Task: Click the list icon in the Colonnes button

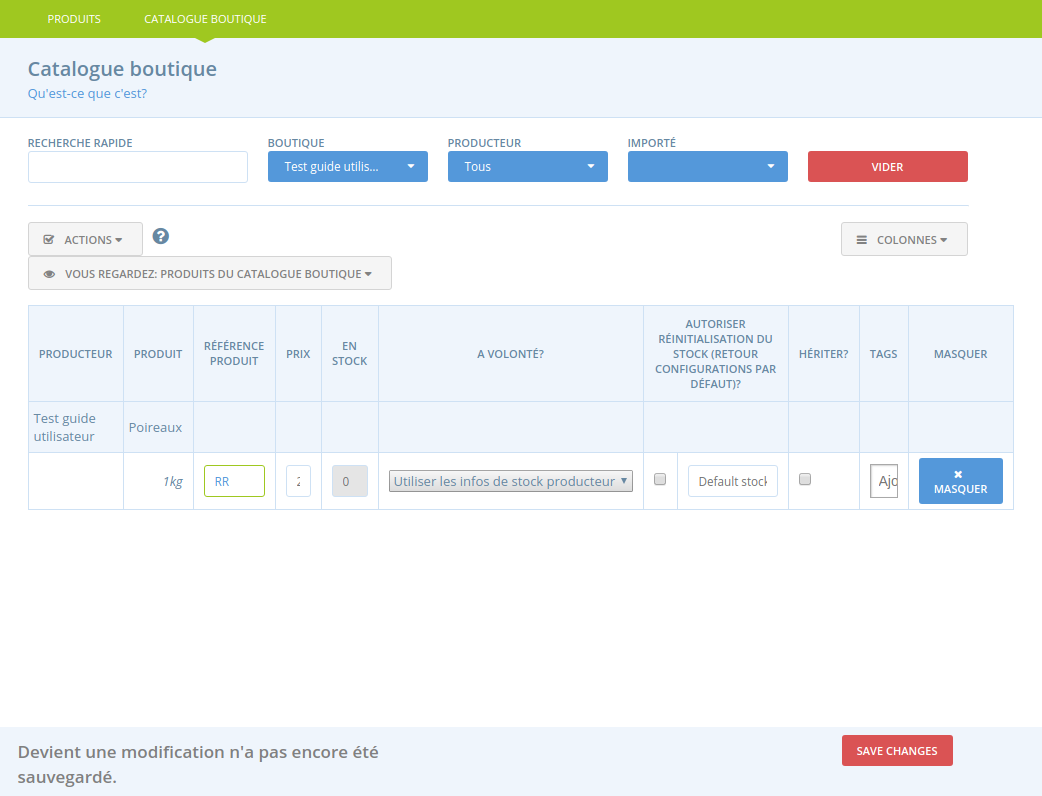Action: (x=861, y=240)
